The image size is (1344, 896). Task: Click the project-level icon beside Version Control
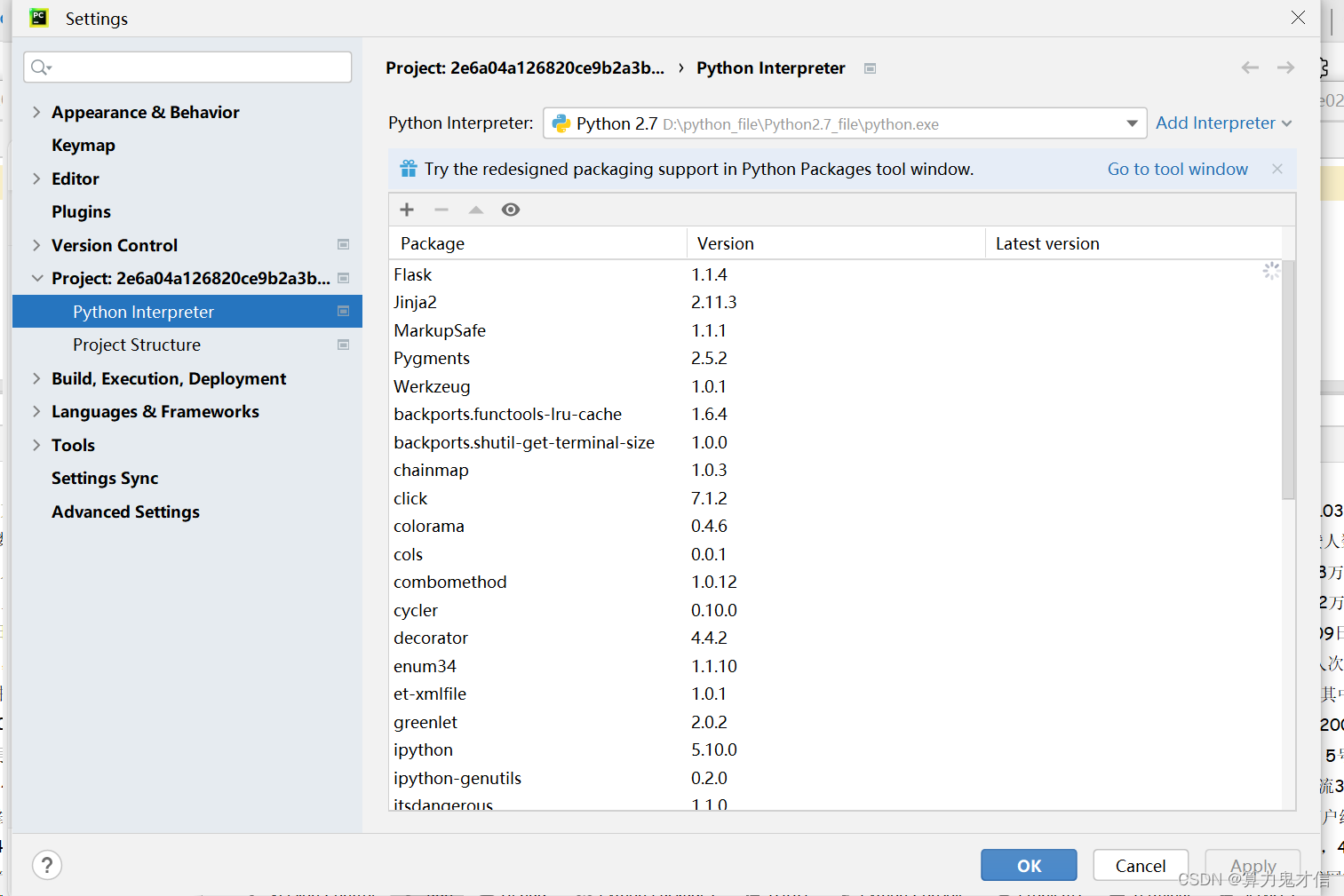344,244
